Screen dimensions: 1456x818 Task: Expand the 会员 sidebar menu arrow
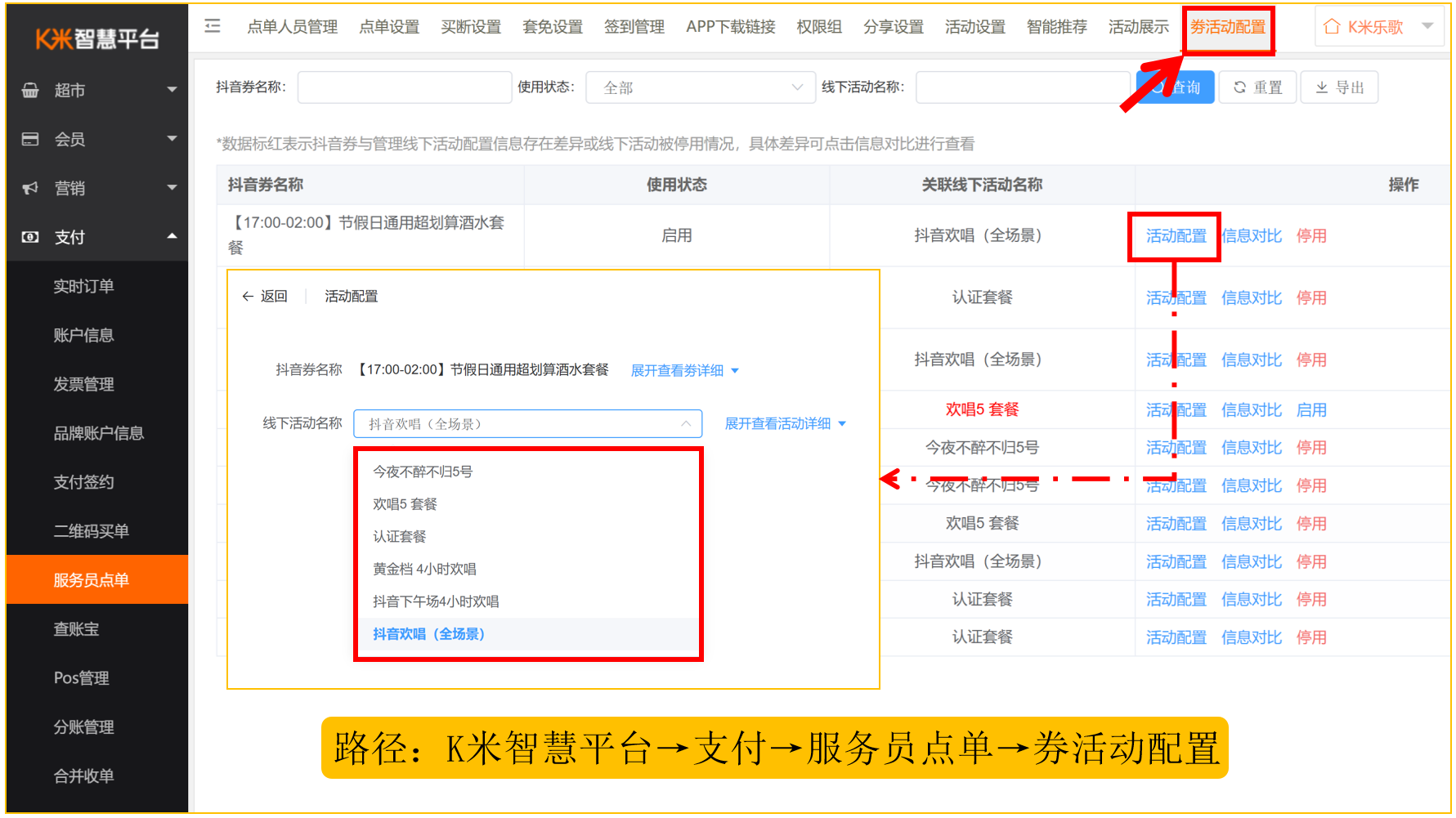tap(172, 139)
